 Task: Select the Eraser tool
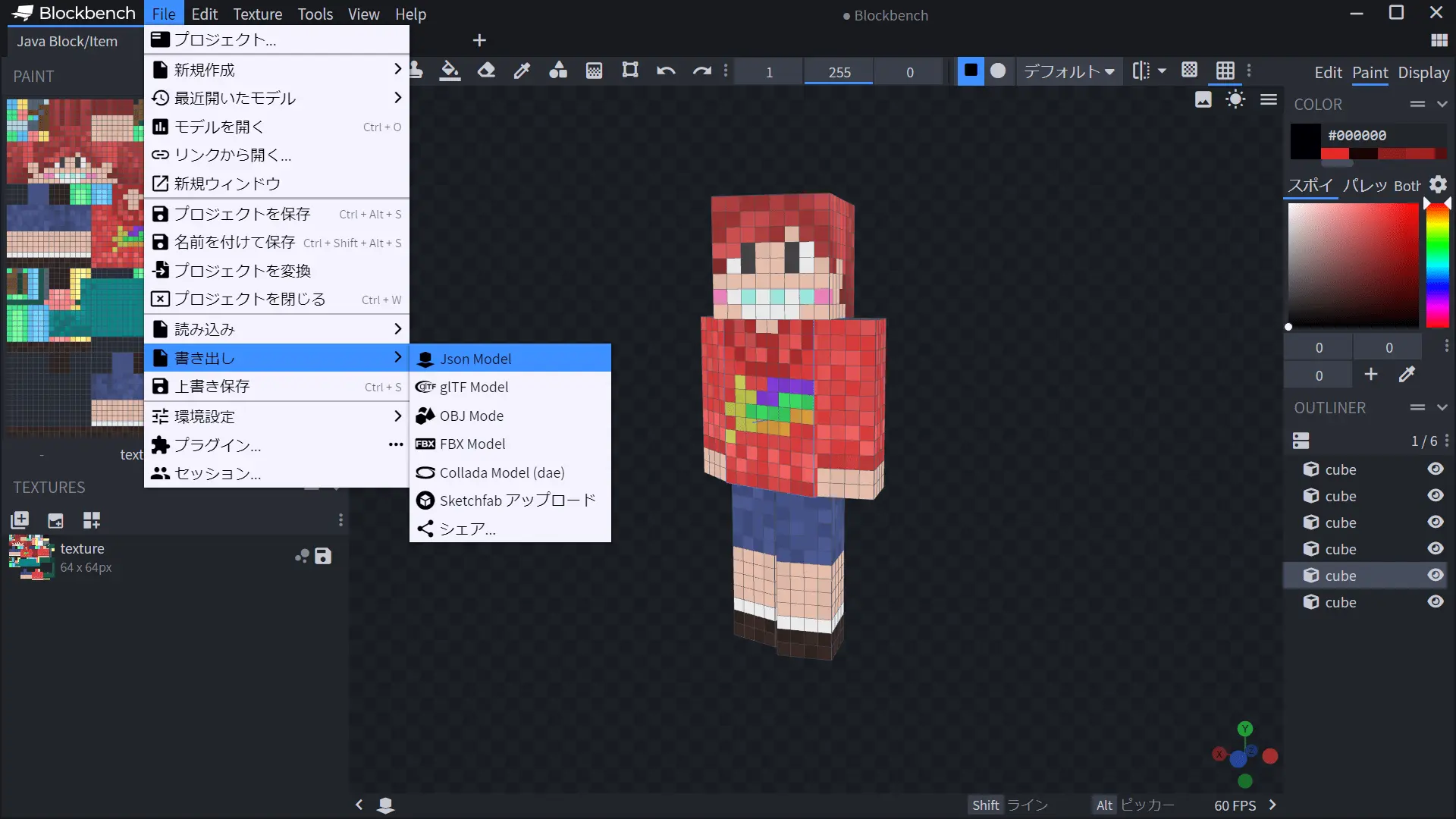(486, 71)
